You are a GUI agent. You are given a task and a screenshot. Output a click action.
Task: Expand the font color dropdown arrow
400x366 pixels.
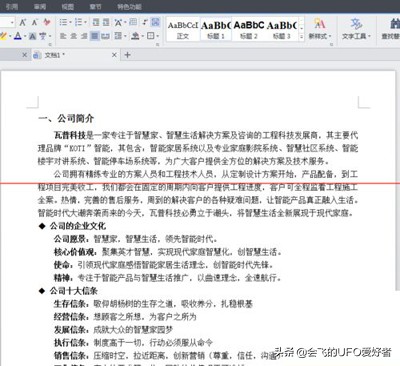pos(25,36)
